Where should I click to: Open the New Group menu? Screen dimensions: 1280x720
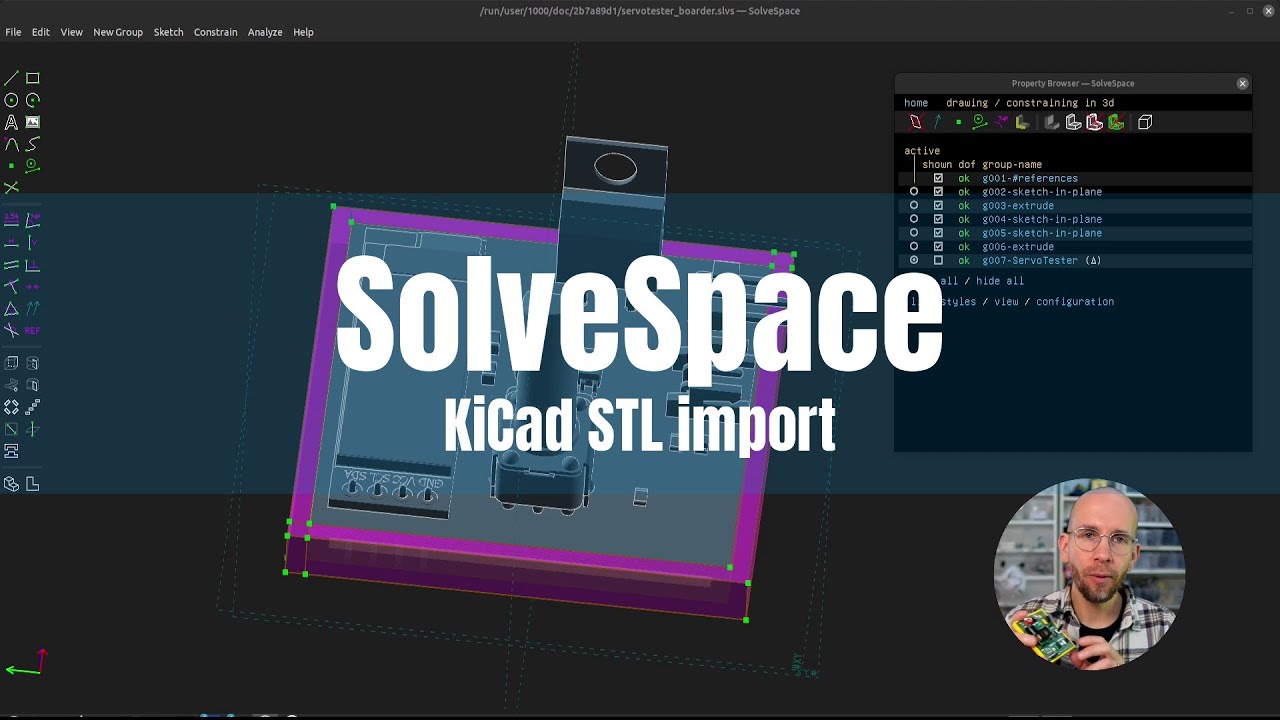[x=118, y=32]
